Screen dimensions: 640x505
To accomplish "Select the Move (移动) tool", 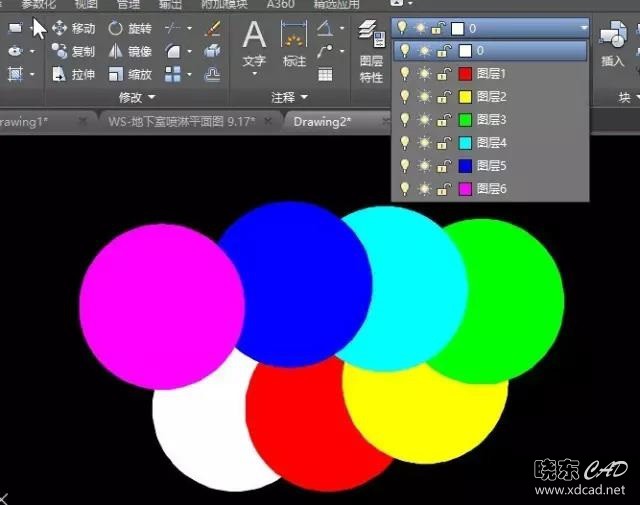I will [73, 28].
